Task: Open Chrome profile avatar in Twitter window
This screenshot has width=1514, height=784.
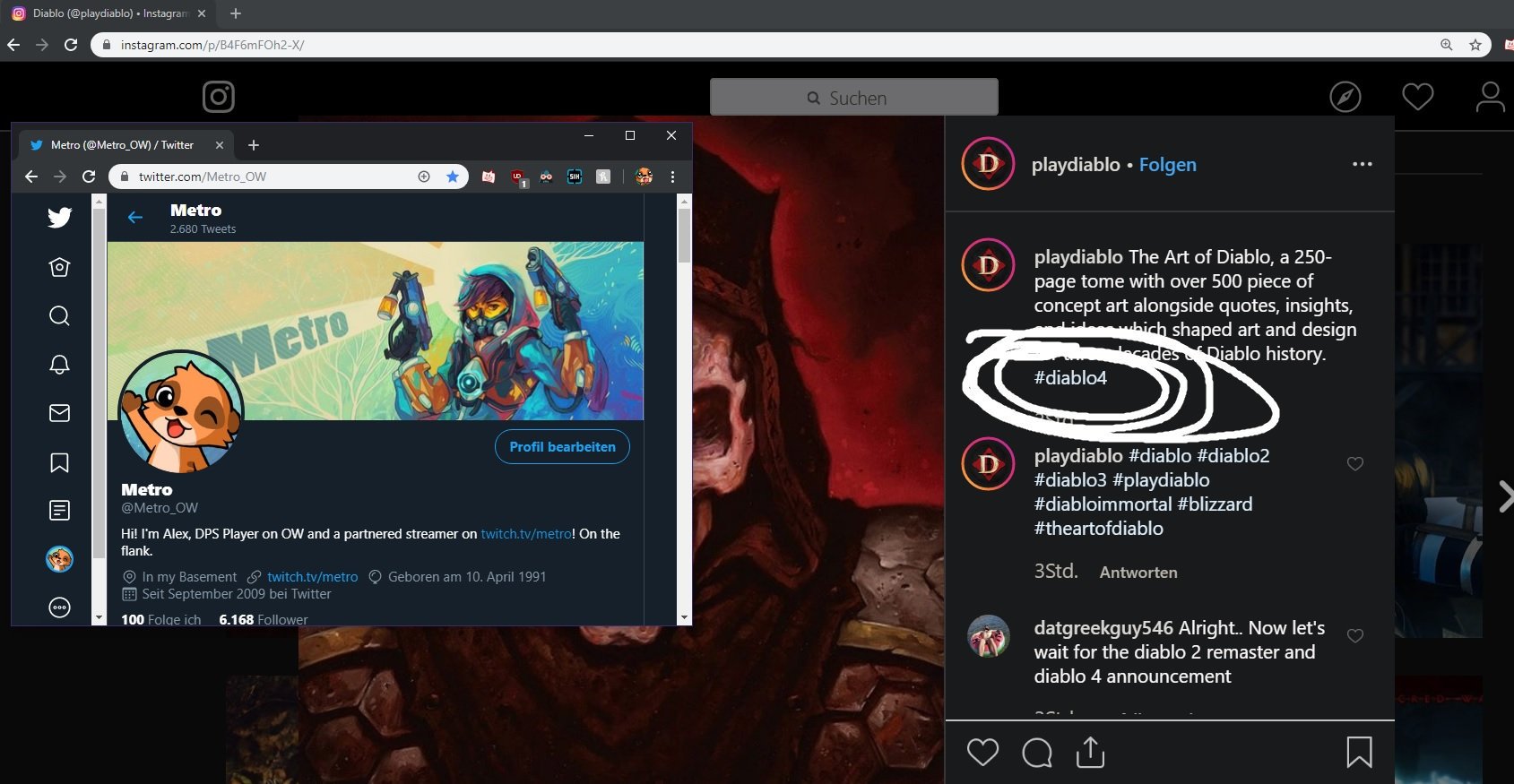Action: pyautogui.click(x=644, y=177)
